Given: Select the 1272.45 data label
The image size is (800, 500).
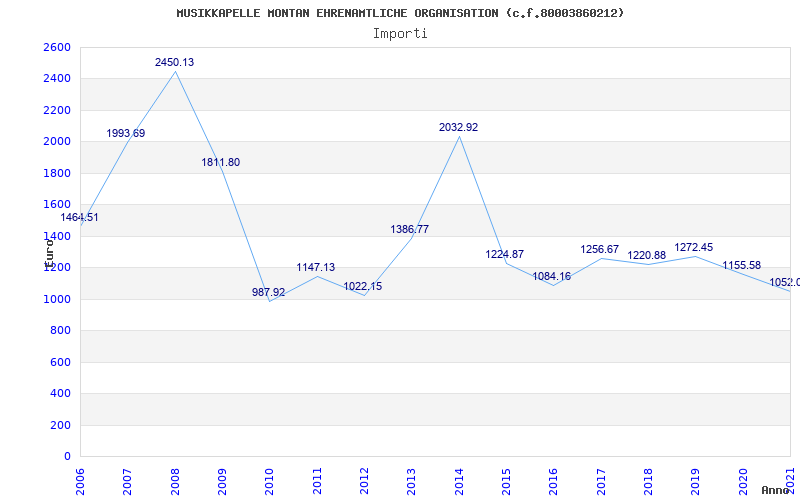Looking at the screenshot, I should [x=694, y=247].
